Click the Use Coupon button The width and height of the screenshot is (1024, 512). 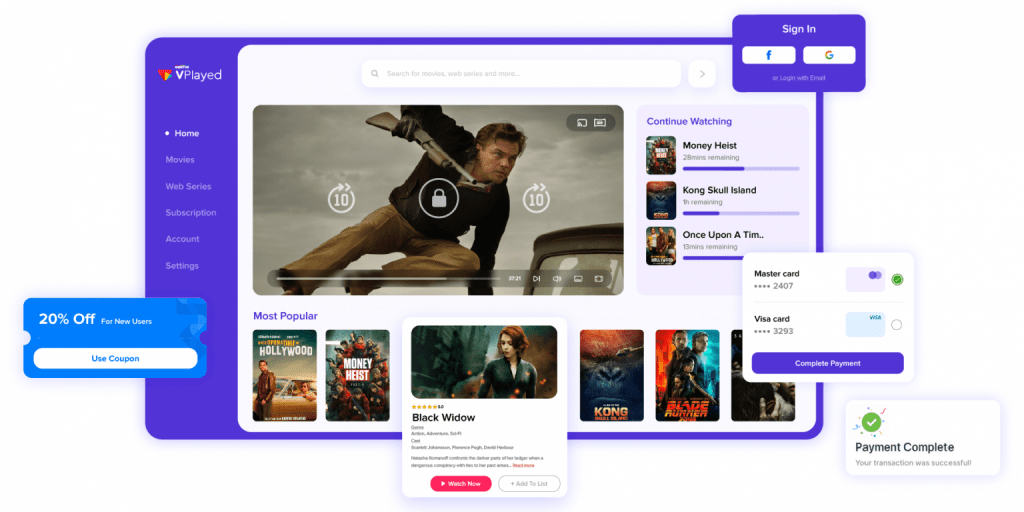click(x=115, y=359)
